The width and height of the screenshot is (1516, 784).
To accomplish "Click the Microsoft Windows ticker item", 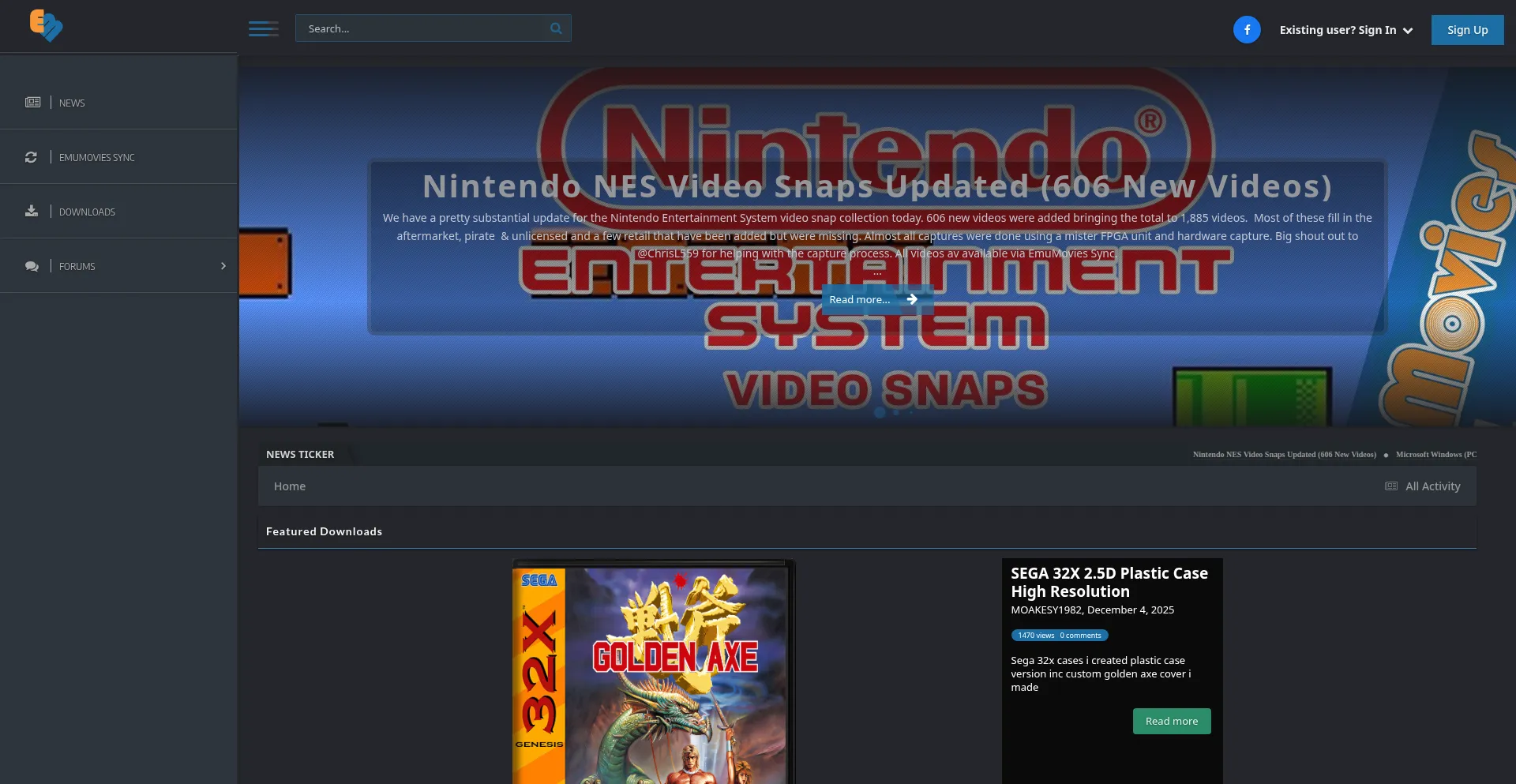I will [1436, 455].
